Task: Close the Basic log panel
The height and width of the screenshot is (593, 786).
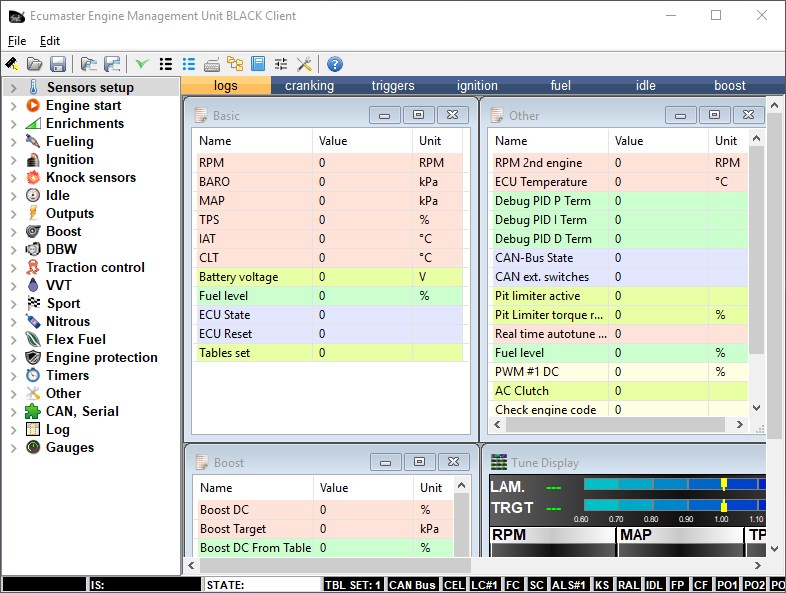Action: tap(453, 115)
